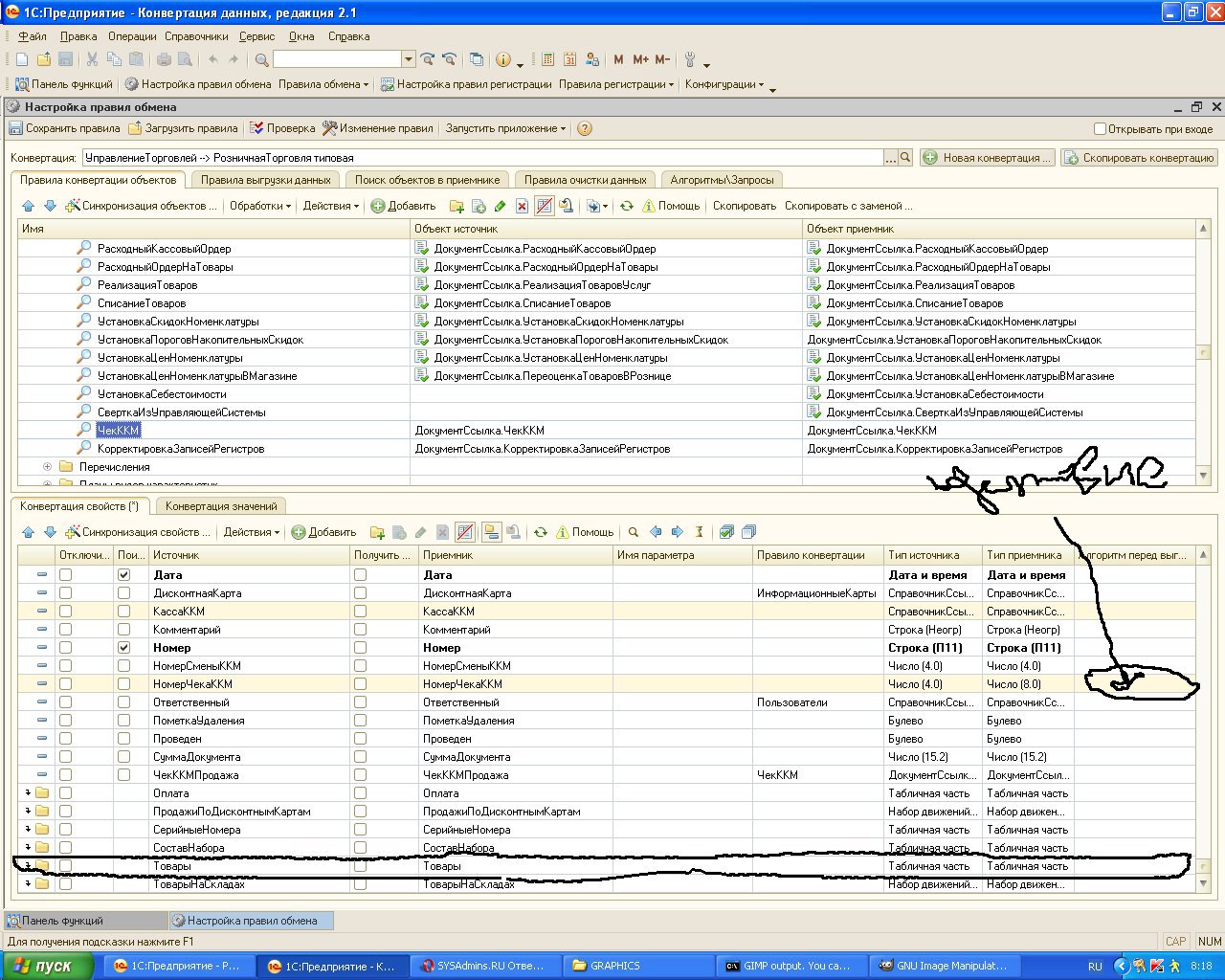The image size is (1225, 980).
Task: Click the search magnifier icon near search field
Action: tap(261, 59)
